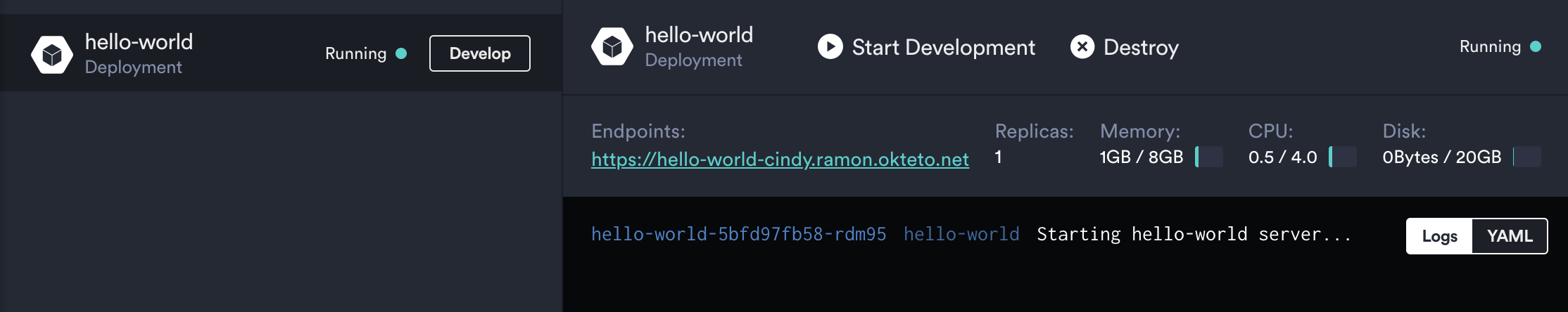Switch to the YAML tab

(1510, 236)
